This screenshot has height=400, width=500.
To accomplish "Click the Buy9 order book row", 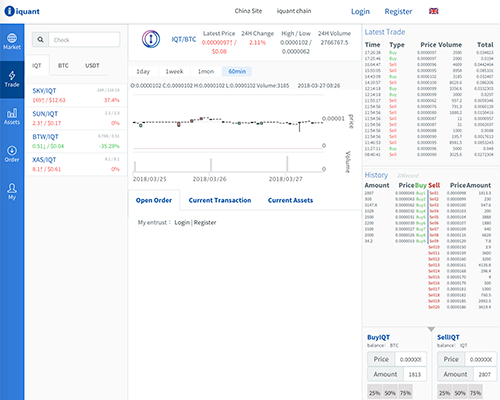I will [x=395, y=241].
